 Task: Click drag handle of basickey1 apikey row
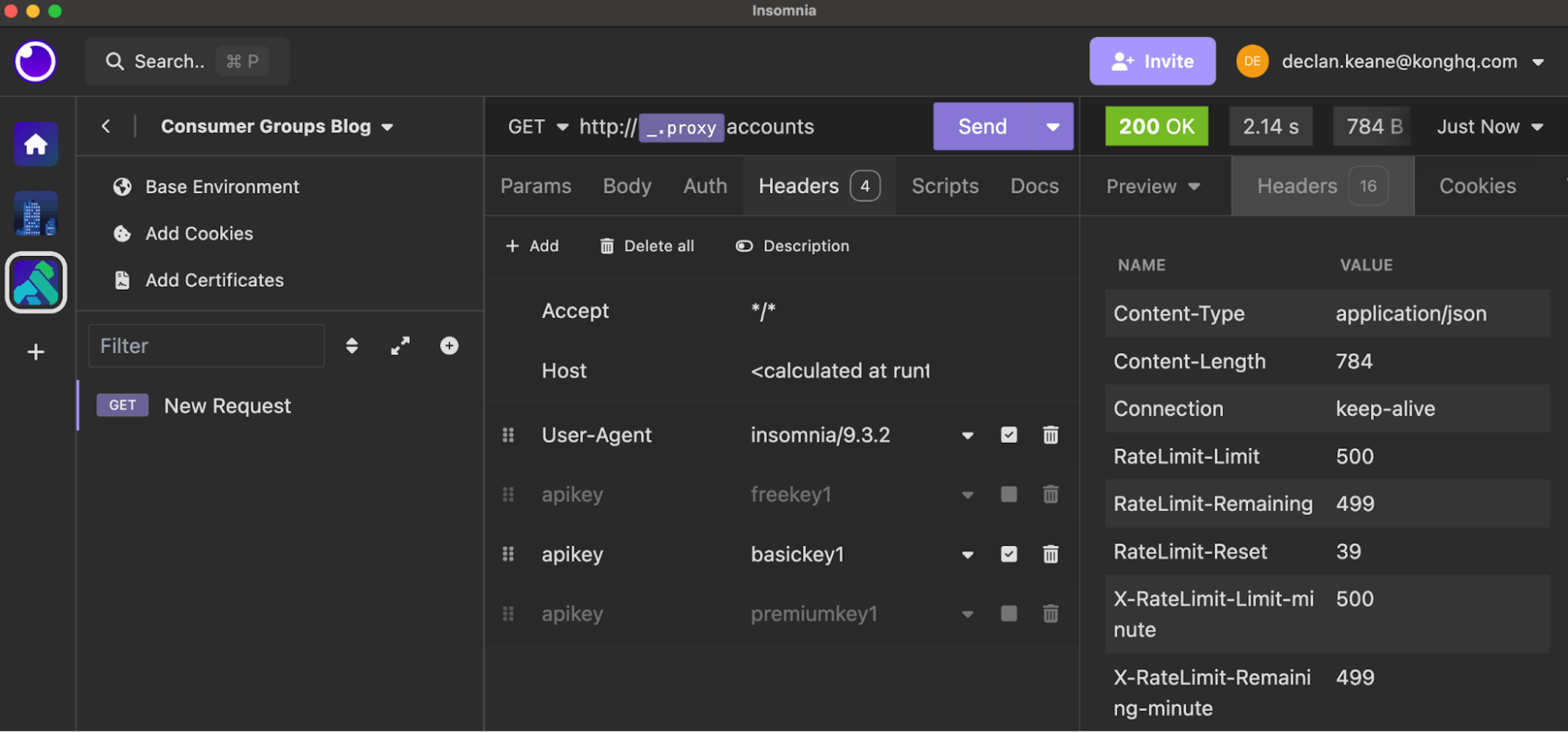(x=508, y=554)
